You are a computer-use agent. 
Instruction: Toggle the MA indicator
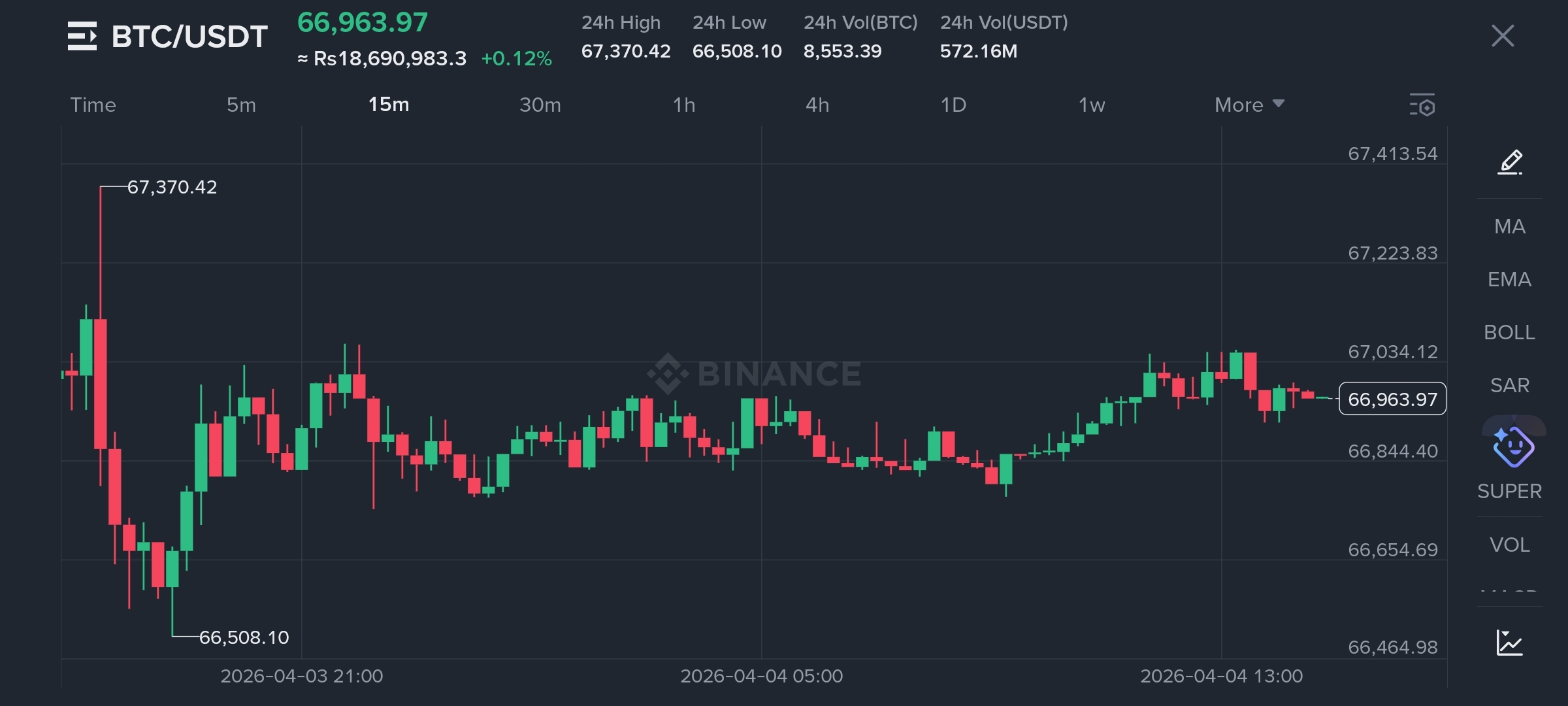click(x=1509, y=227)
